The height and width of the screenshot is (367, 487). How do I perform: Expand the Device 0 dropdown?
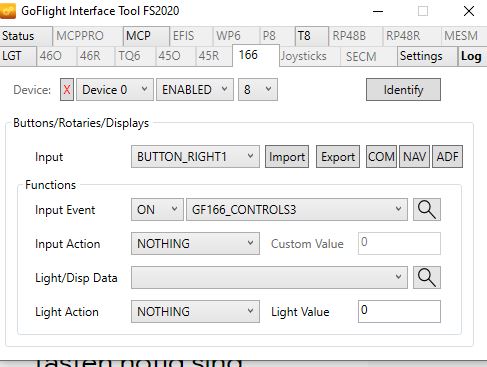(115, 90)
